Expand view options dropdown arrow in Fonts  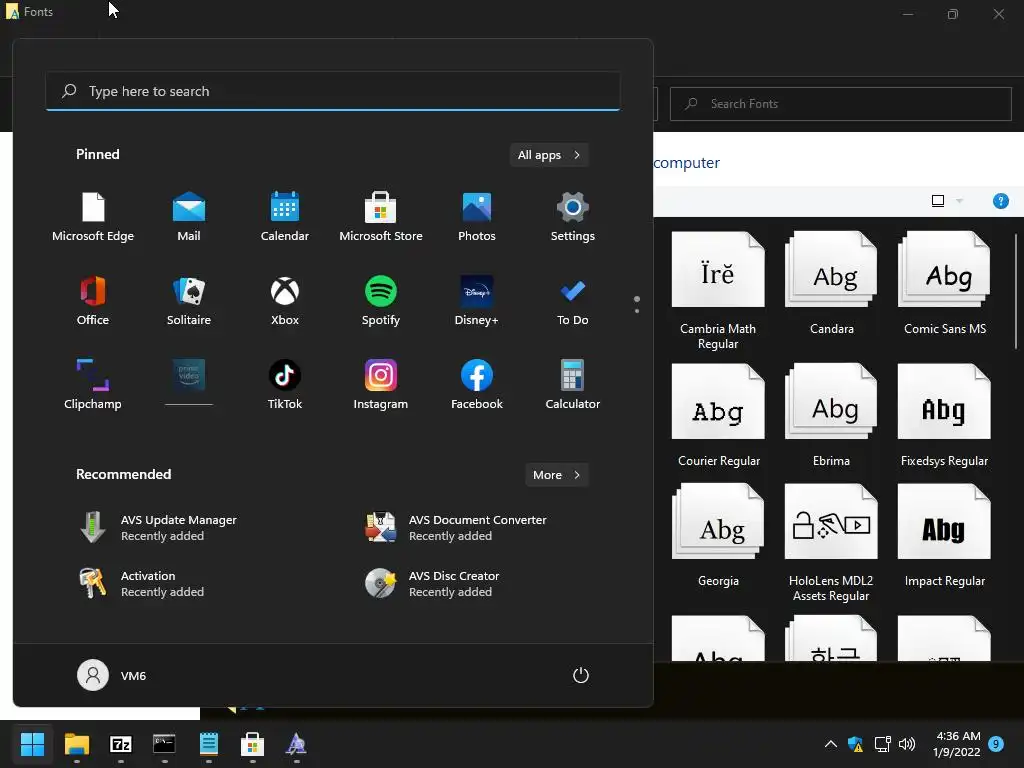pyautogui.click(x=959, y=201)
